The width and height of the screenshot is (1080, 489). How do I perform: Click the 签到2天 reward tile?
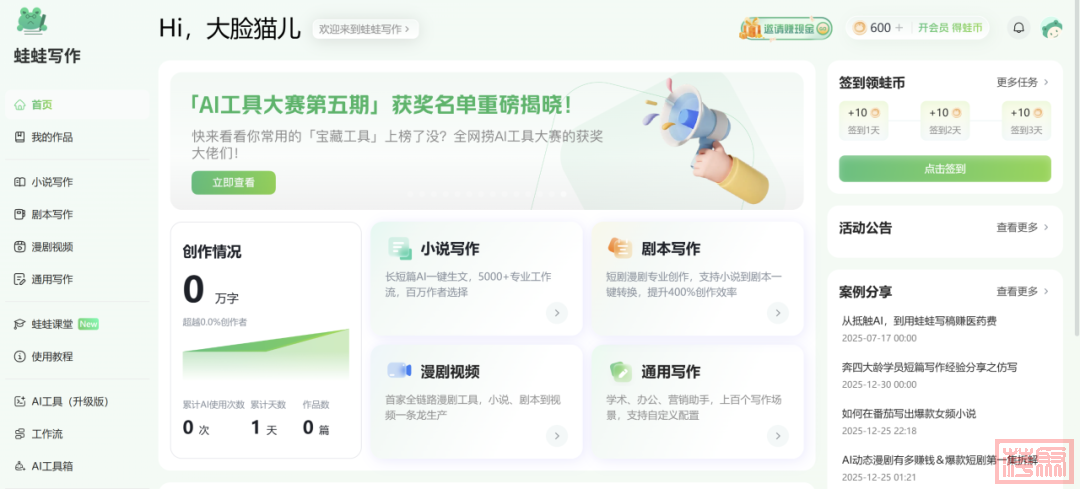tap(944, 121)
